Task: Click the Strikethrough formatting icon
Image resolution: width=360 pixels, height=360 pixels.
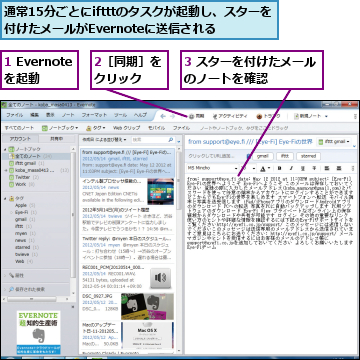Action: tap(314, 168)
